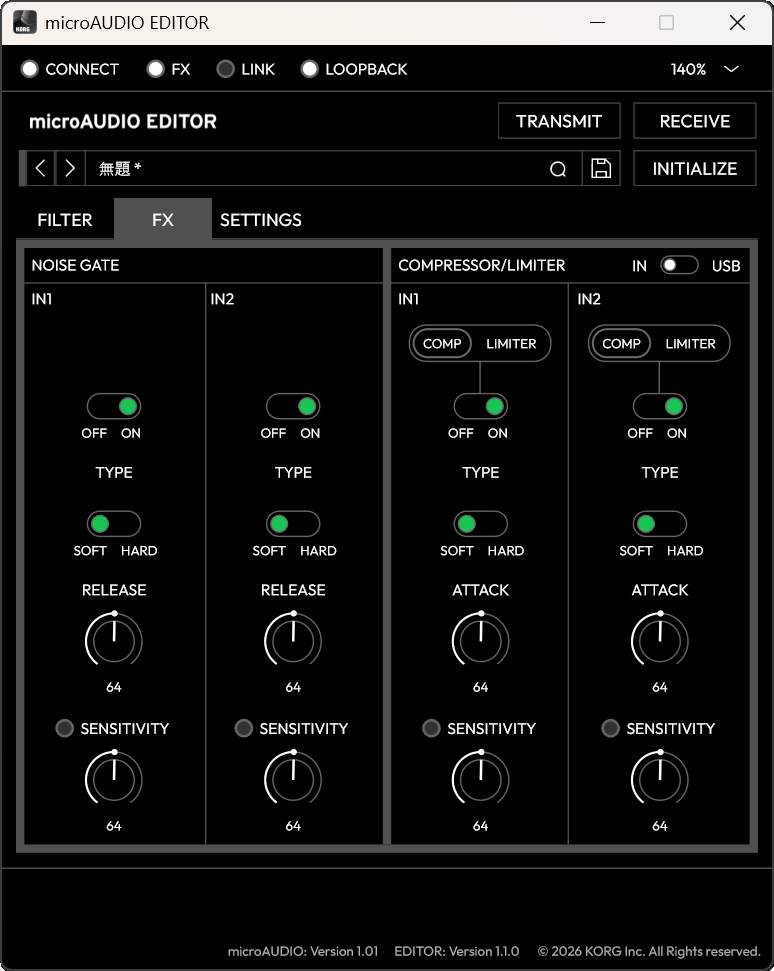Click the FX status indicator at top
Viewport: 774px width, 971px height.
tap(155, 69)
